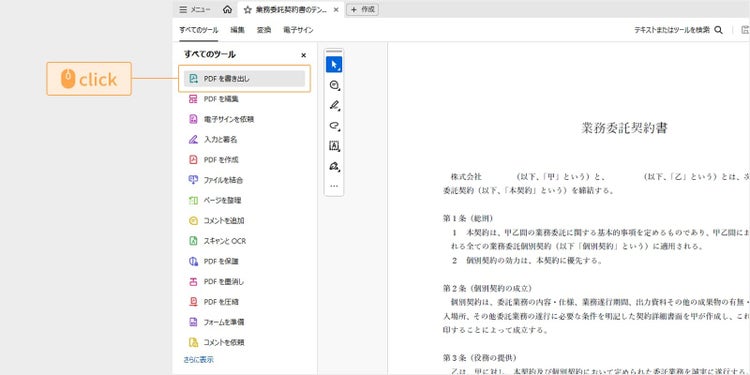The image size is (750, 375).
Task: Click the ページを整理 label
Action: 222,200
